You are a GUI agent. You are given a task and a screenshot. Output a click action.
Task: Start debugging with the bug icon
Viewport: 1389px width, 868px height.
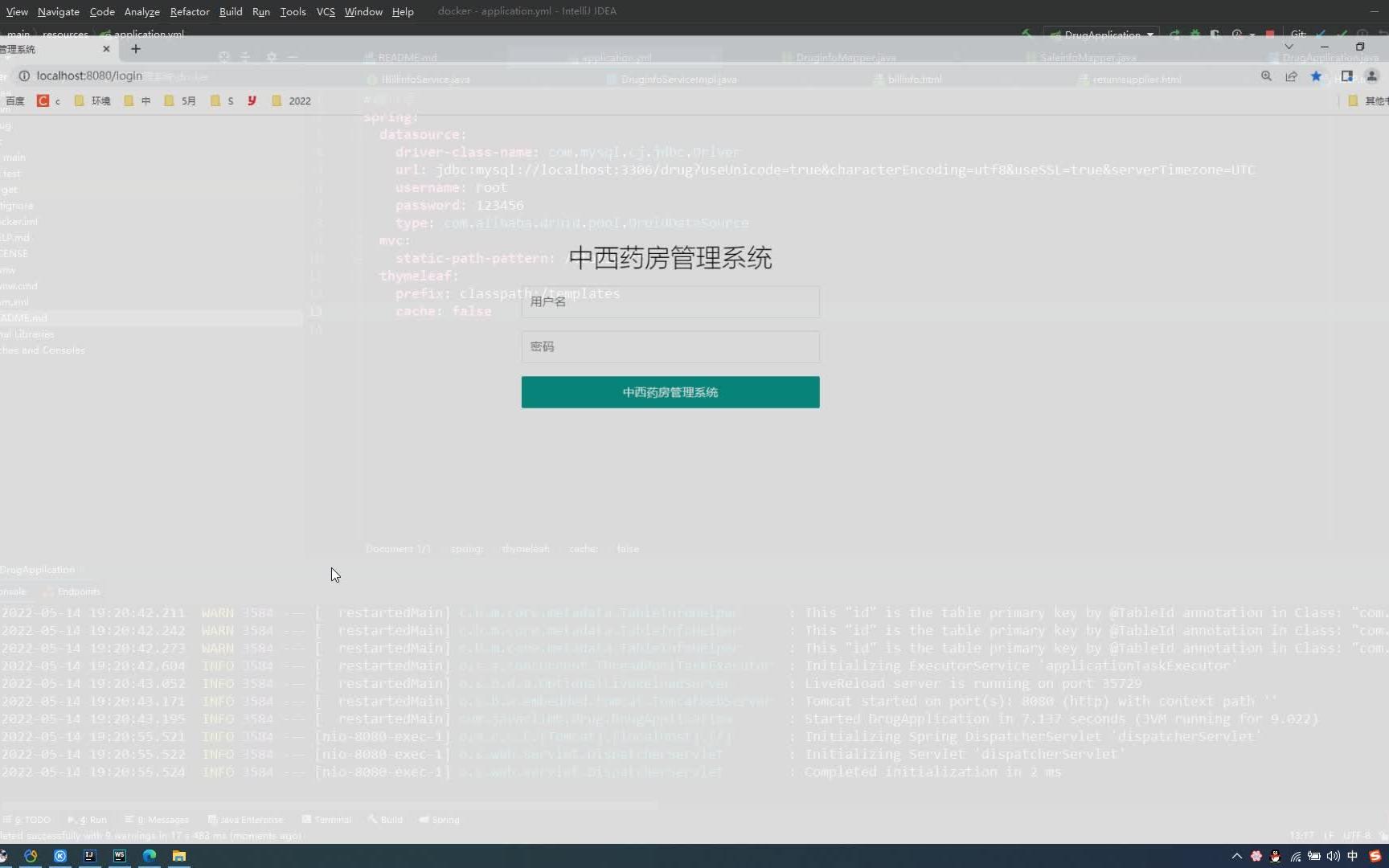(x=1194, y=35)
